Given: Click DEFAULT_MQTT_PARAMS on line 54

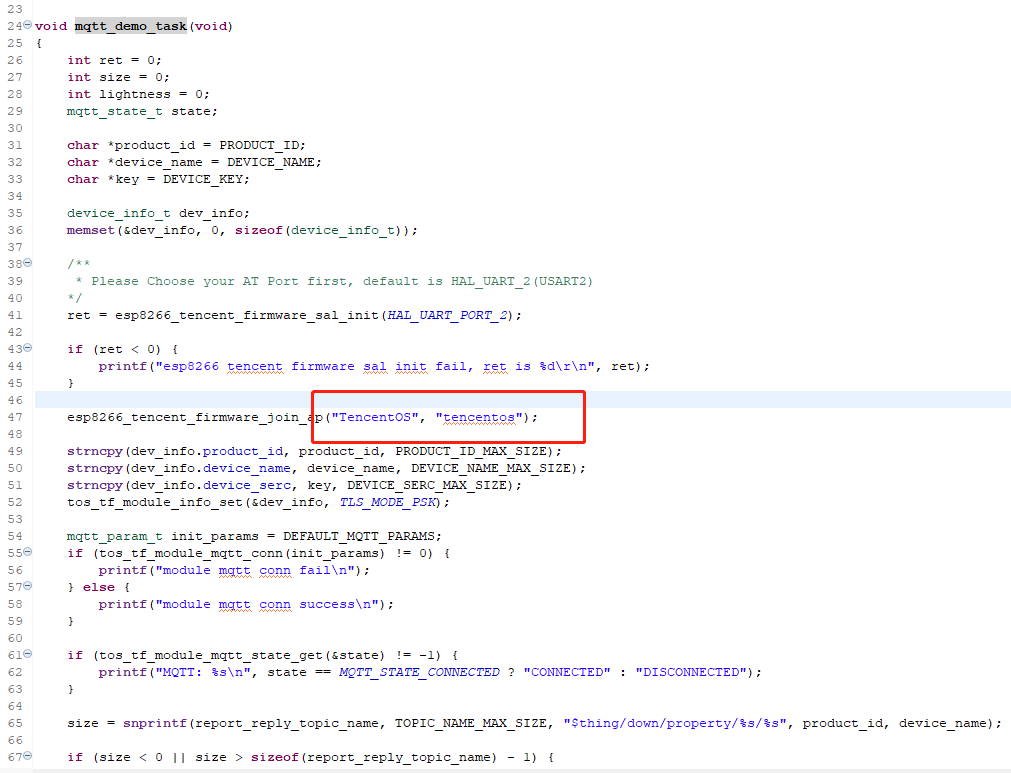Looking at the screenshot, I should point(359,536).
